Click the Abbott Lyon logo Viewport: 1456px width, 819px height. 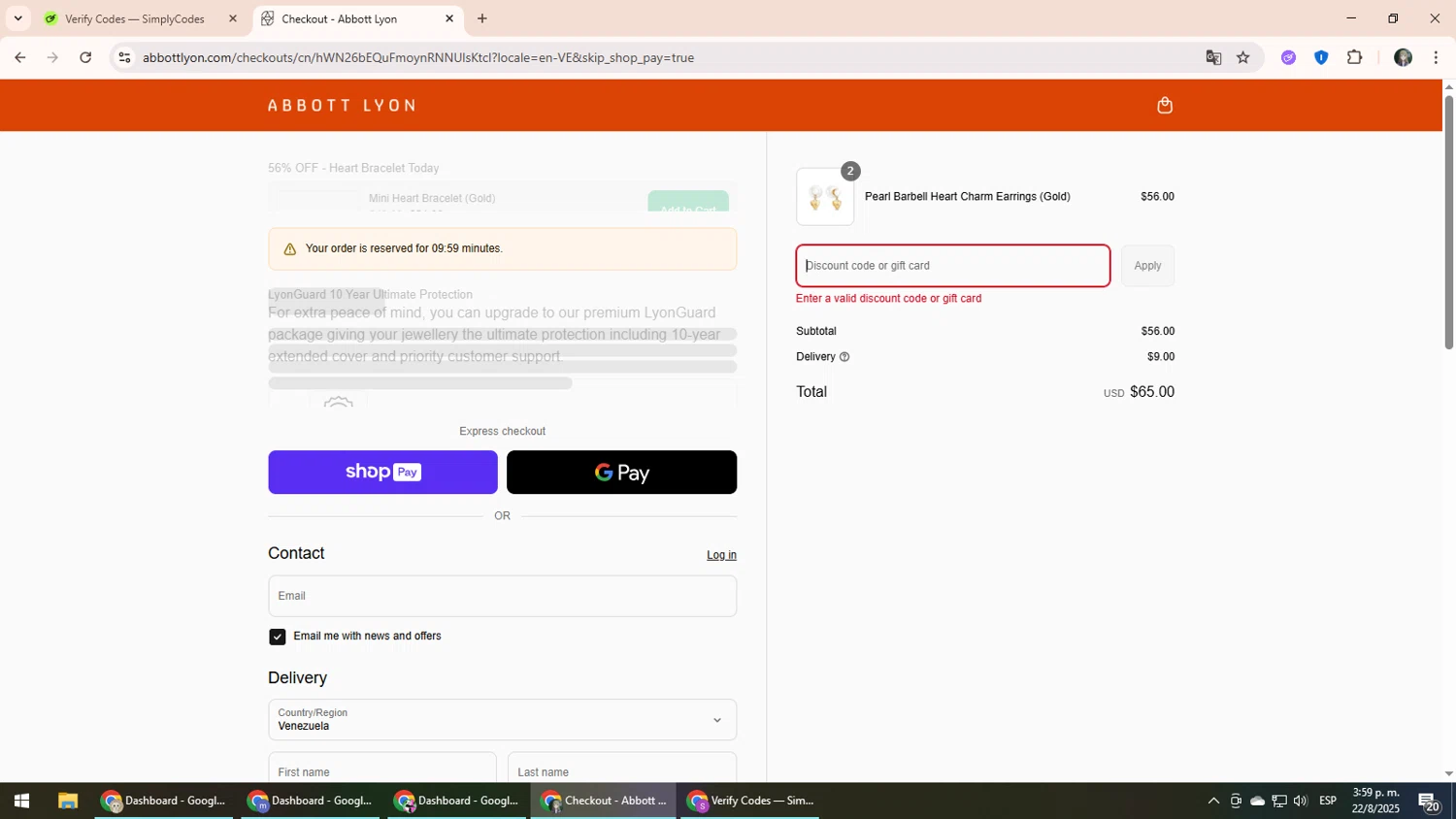342,105
